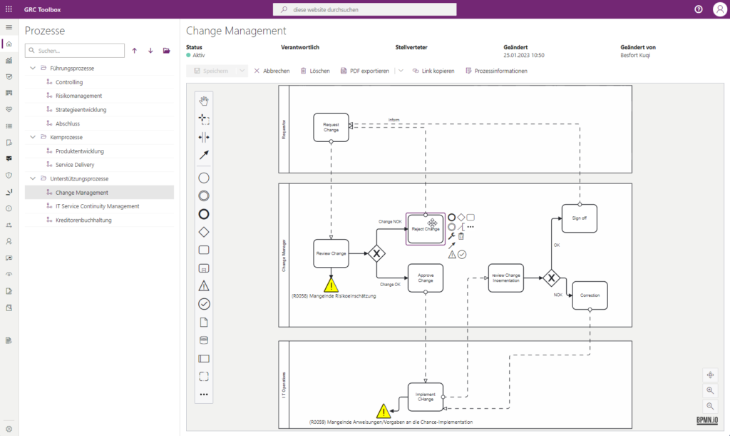Screen dimensions: 730x436
Task: Open context pad more options dots
Action: pos(471,227)
